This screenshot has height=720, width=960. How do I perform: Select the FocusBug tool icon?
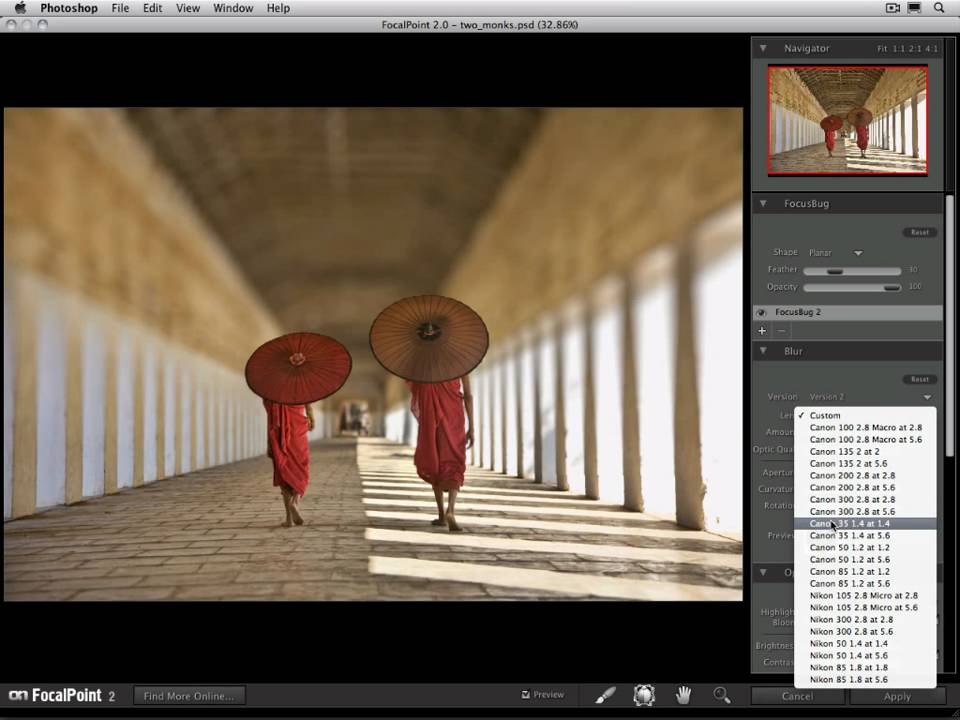tap(644, 695)
